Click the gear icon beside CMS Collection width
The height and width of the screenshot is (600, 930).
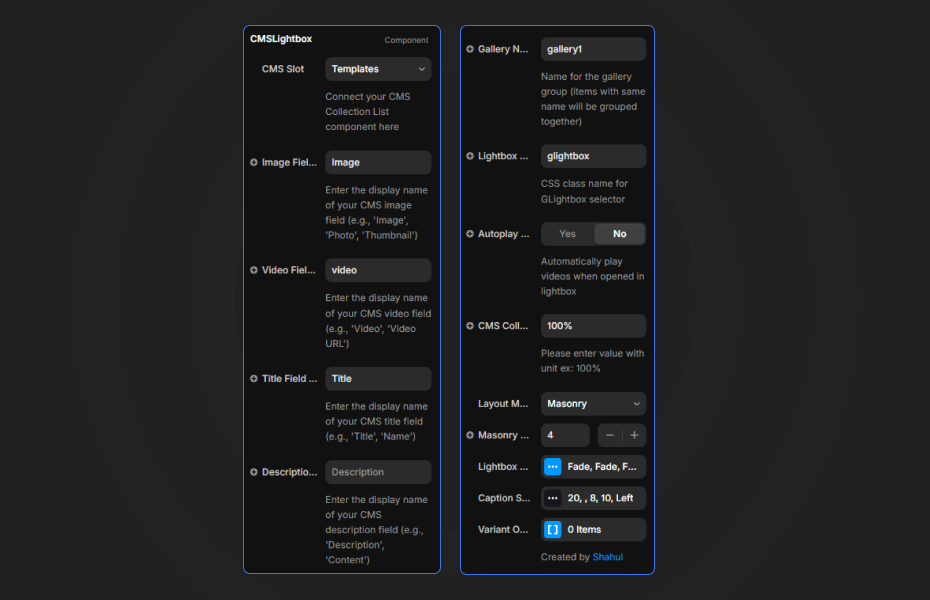[x=469, y=325]
